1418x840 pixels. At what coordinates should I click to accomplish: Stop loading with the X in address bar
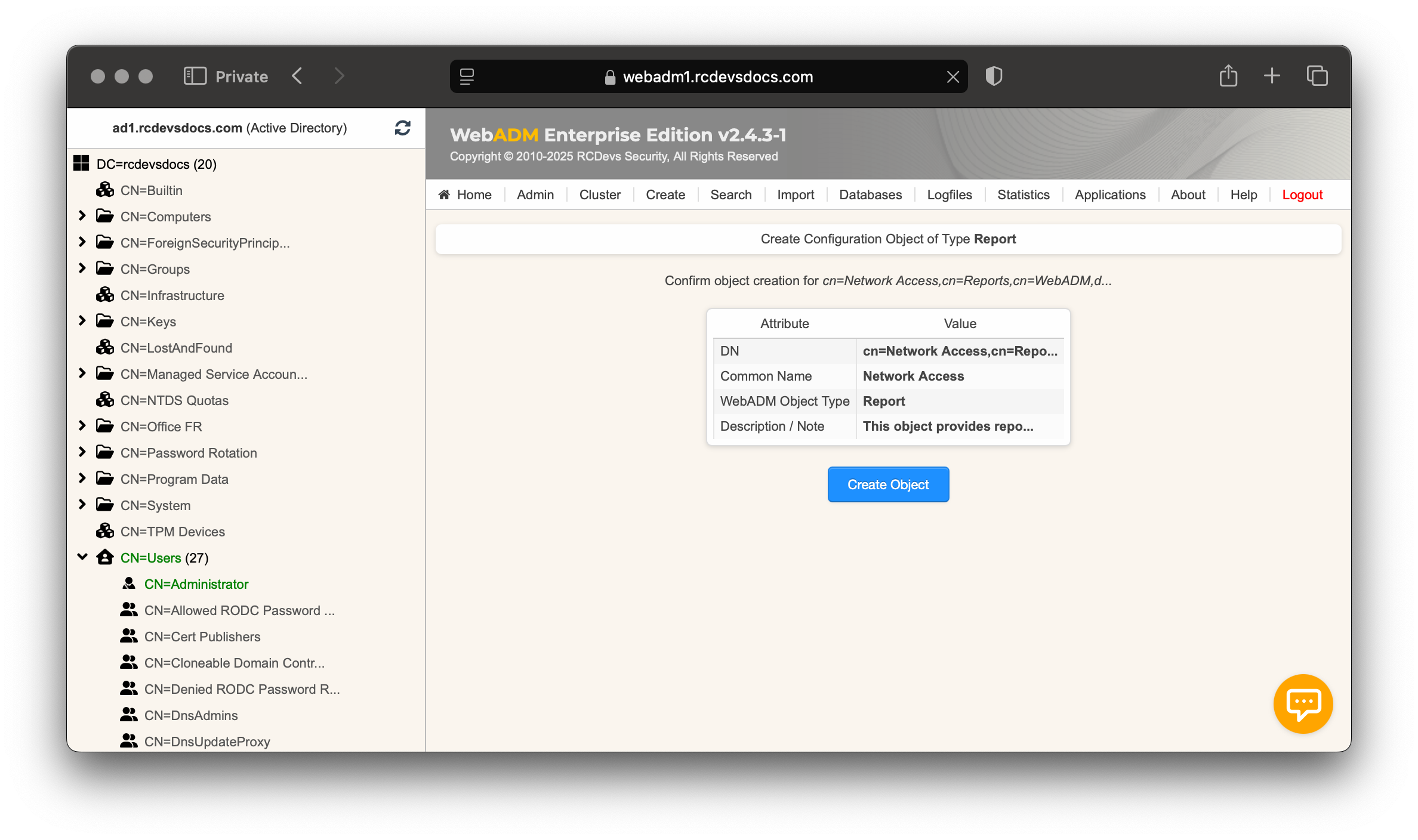(953, 76)
